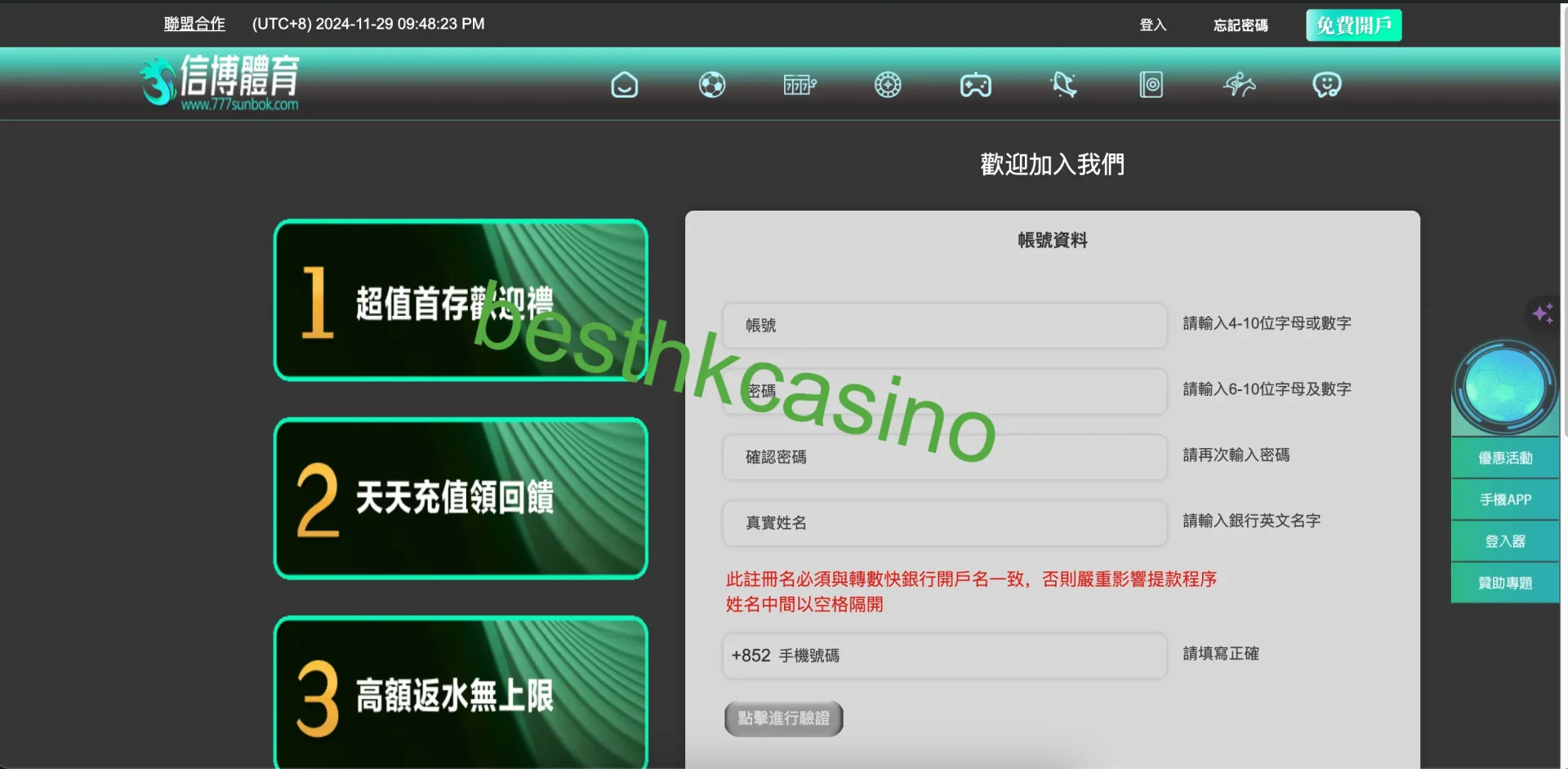Open the lottery card icon in the navbar
This screenshot has width=1568, height=769.
(x=1151, y=84)
